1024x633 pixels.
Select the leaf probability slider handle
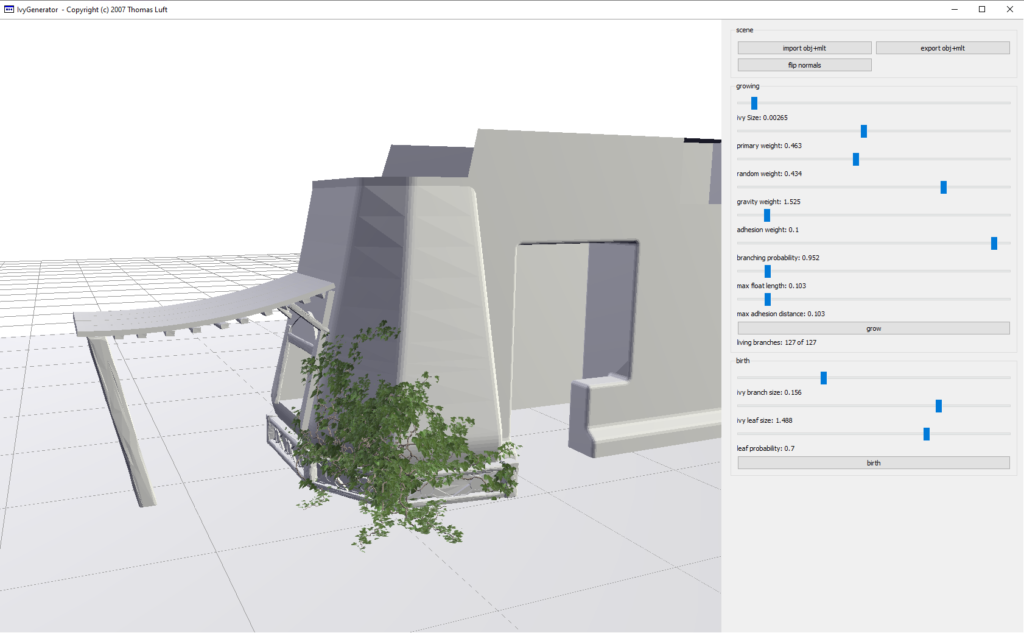tap(927, 434)
